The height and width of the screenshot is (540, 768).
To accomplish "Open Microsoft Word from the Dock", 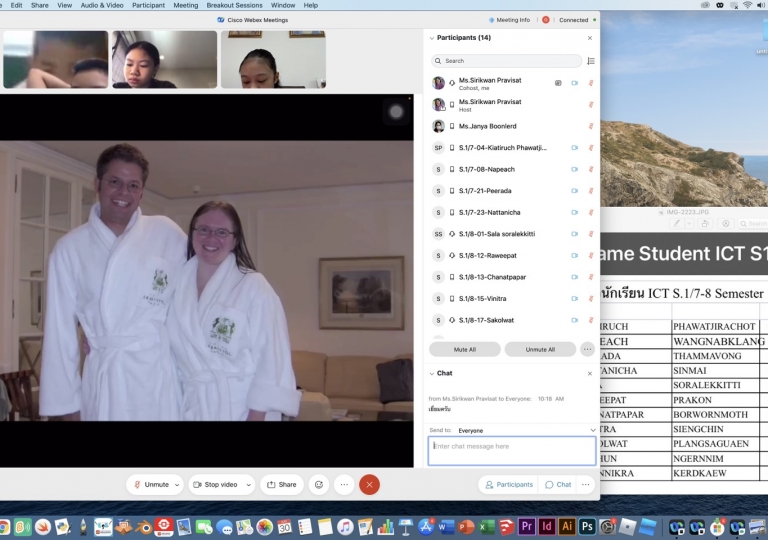I will (446, 527).
